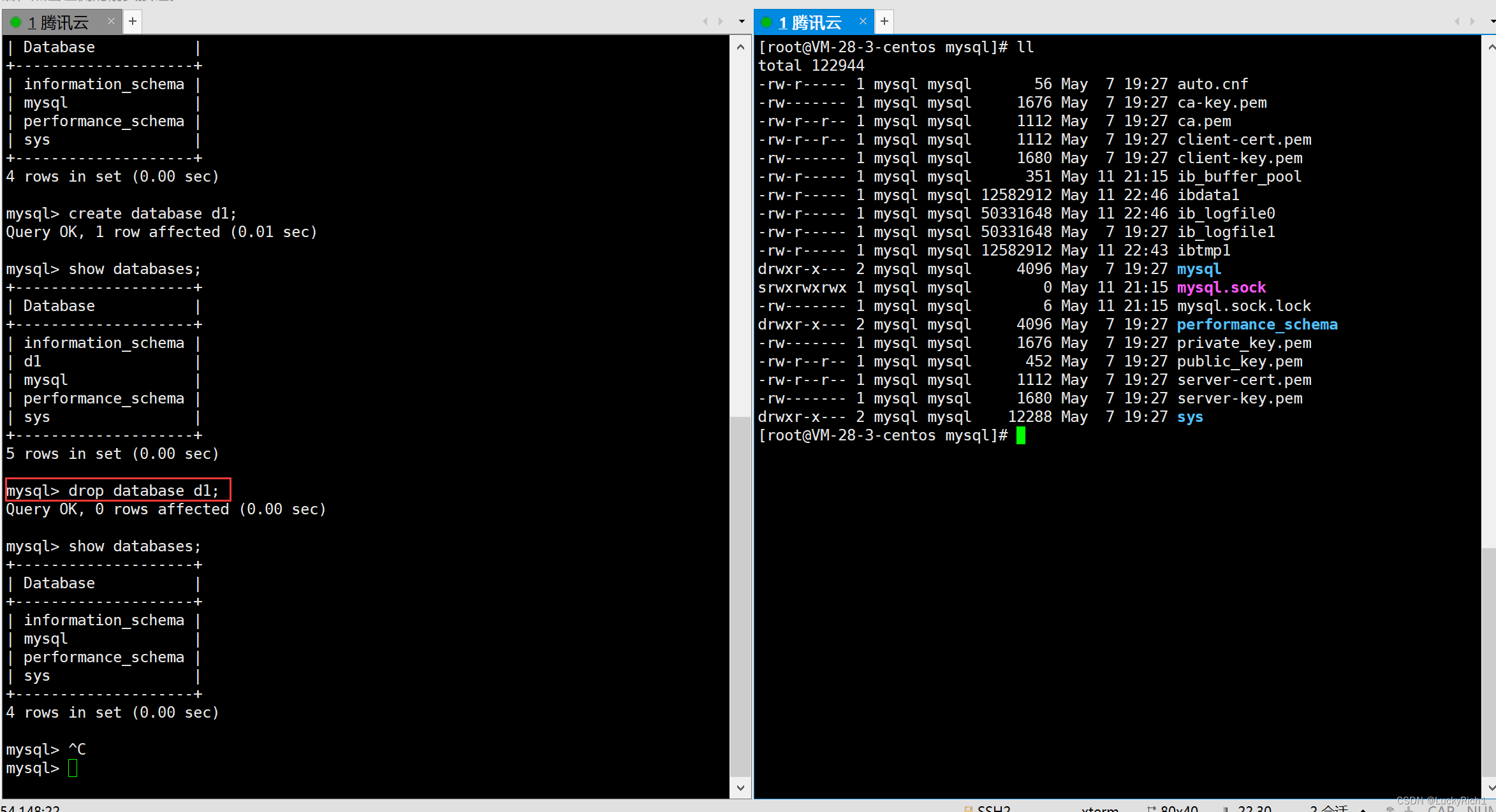Click the left terminal scrollbar thumb

[x=740, y=597]
